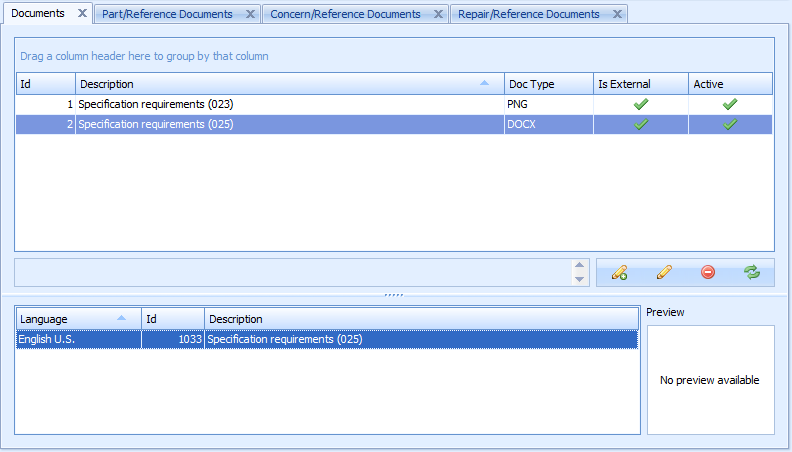Click the scroll down arrow in text box
792x452 pixels.
coord(579,279)
